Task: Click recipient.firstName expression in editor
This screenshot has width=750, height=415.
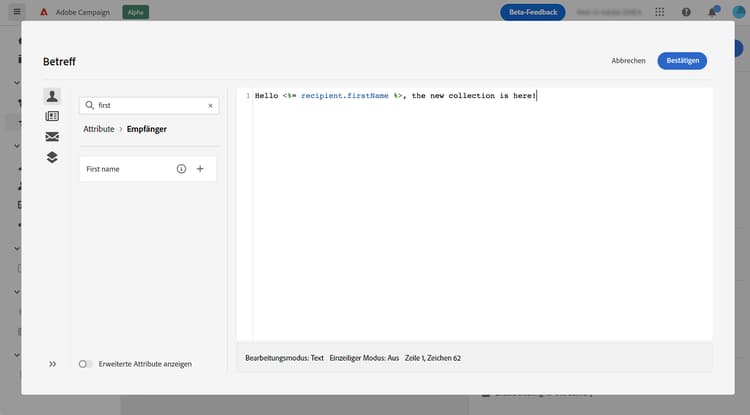Action: [x=344, y=96]
